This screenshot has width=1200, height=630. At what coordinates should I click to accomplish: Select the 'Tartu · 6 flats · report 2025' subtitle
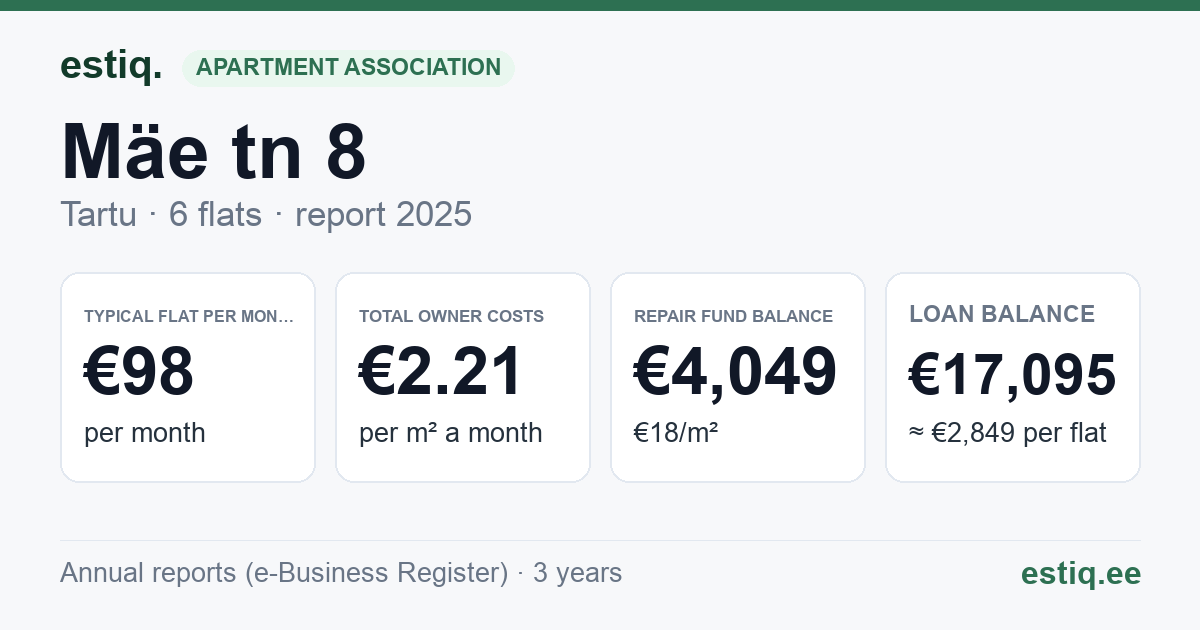coord(266,214)
